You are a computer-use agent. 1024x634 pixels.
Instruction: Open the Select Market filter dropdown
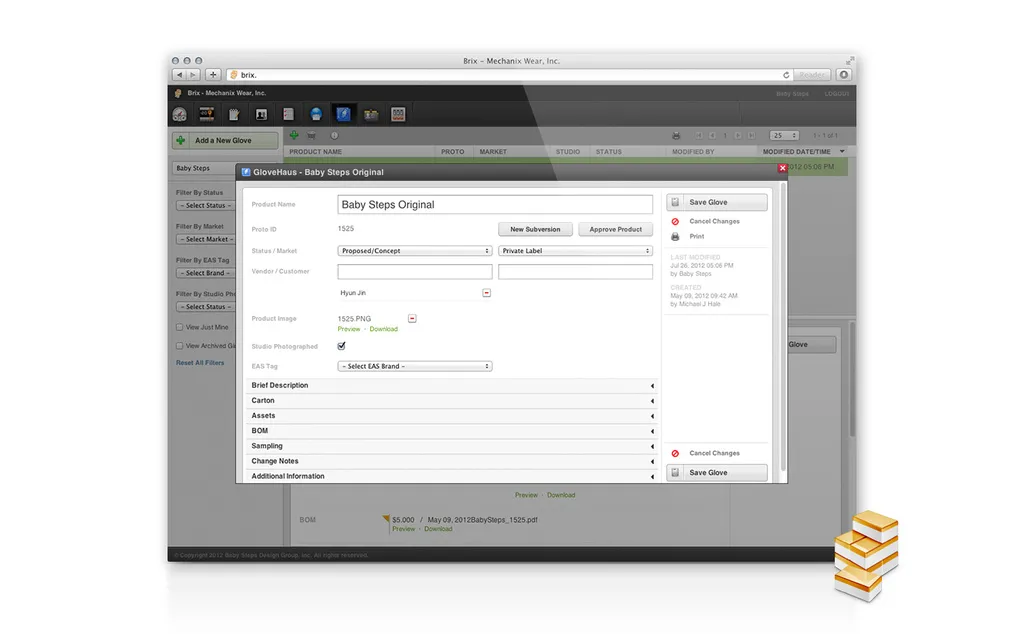tap(206, 240)
